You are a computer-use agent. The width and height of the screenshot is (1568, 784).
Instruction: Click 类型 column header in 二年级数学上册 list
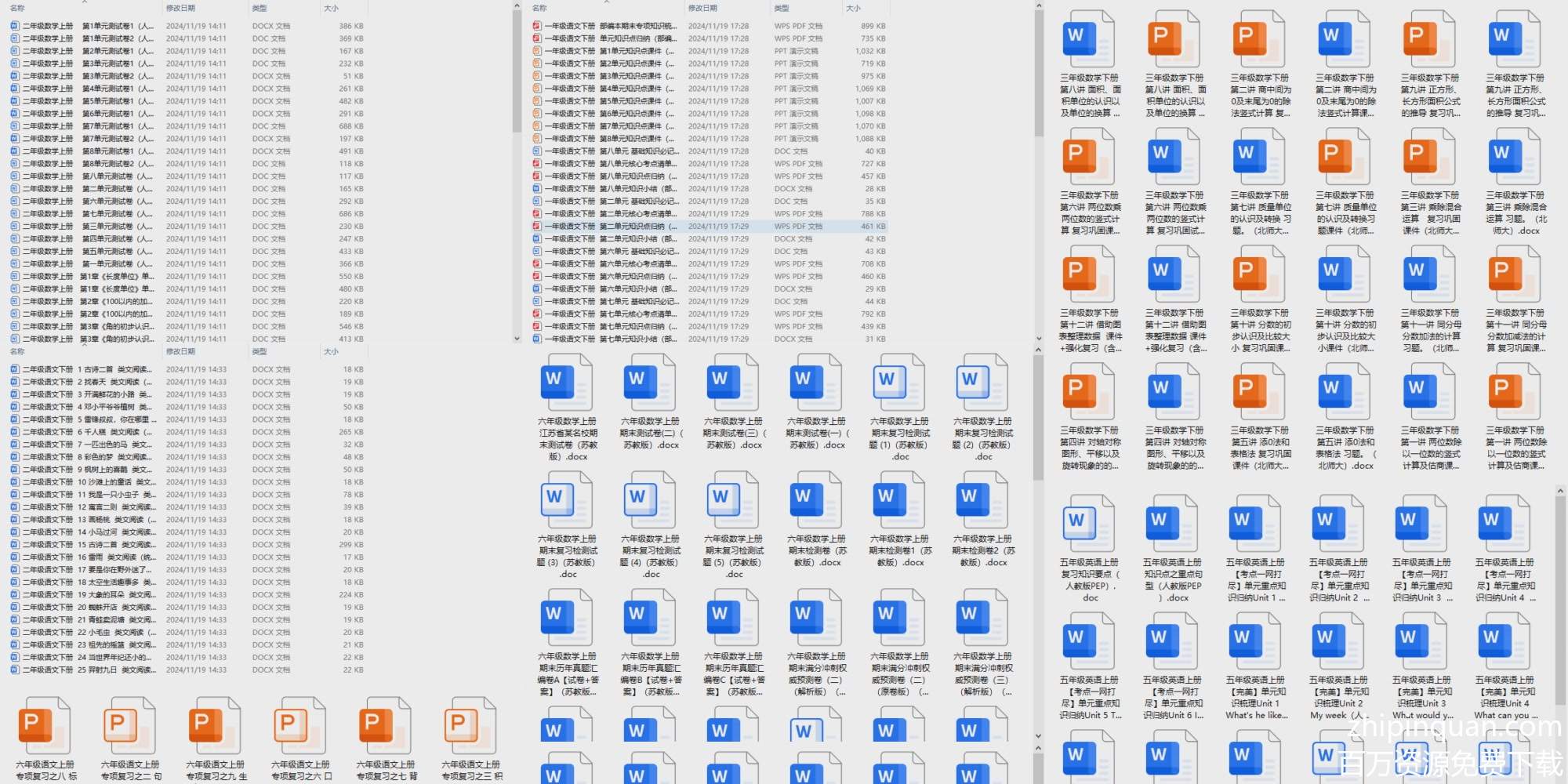pyautogui.click(x=260, y=8)
